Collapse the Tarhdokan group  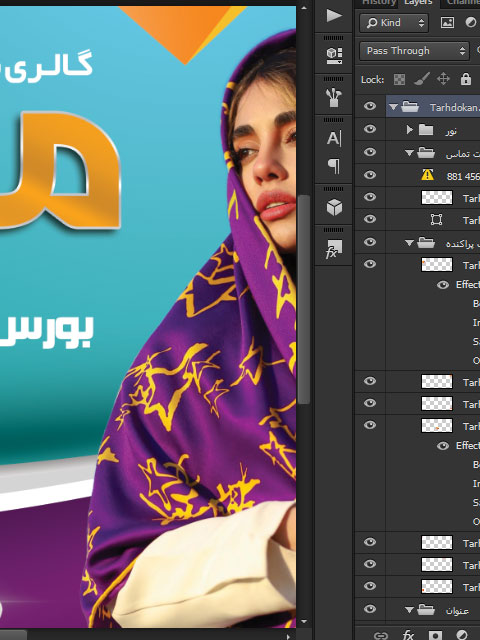(x=393, y=107)
